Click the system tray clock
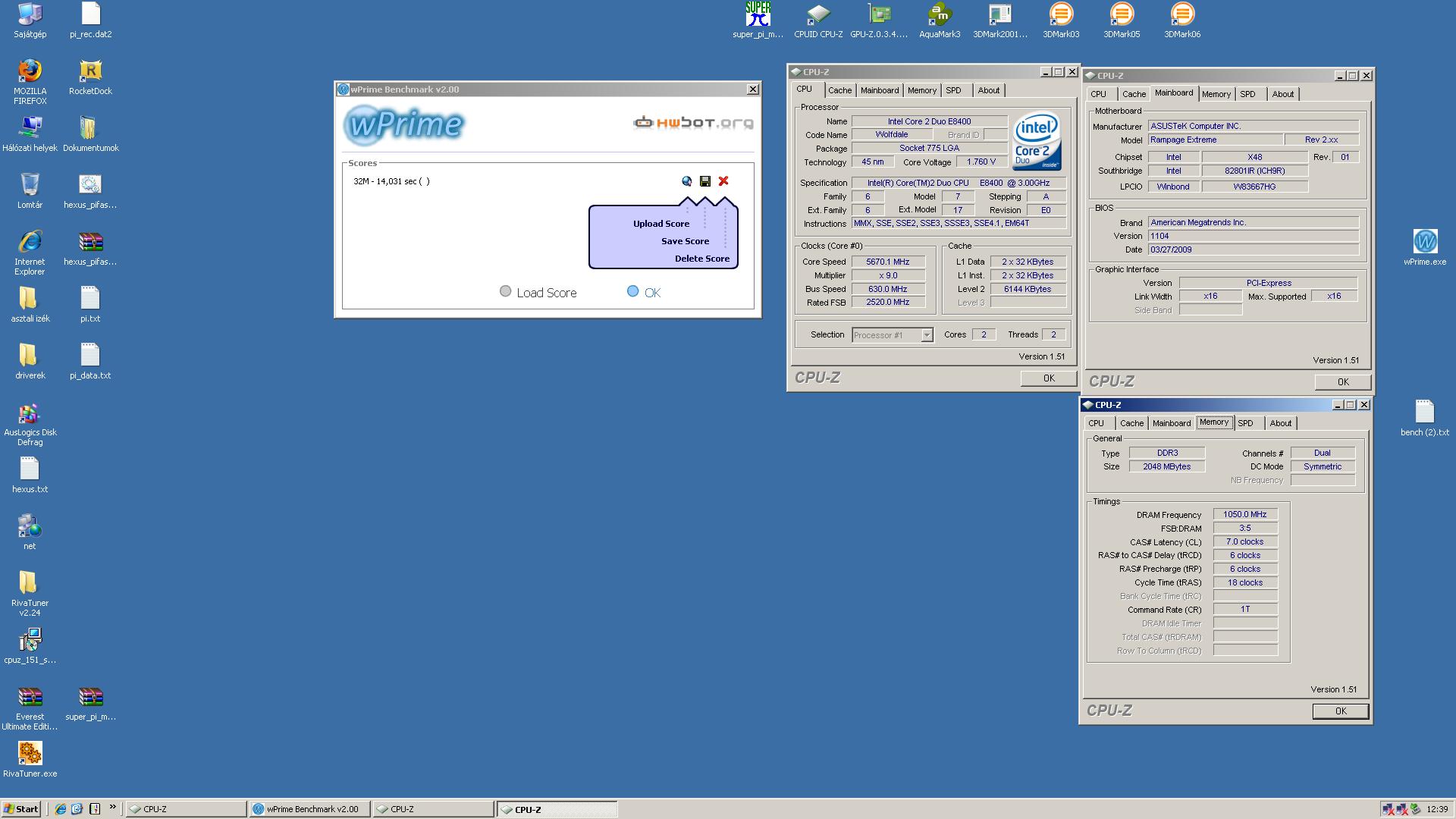1456x819 pixels. point(1436,809)
